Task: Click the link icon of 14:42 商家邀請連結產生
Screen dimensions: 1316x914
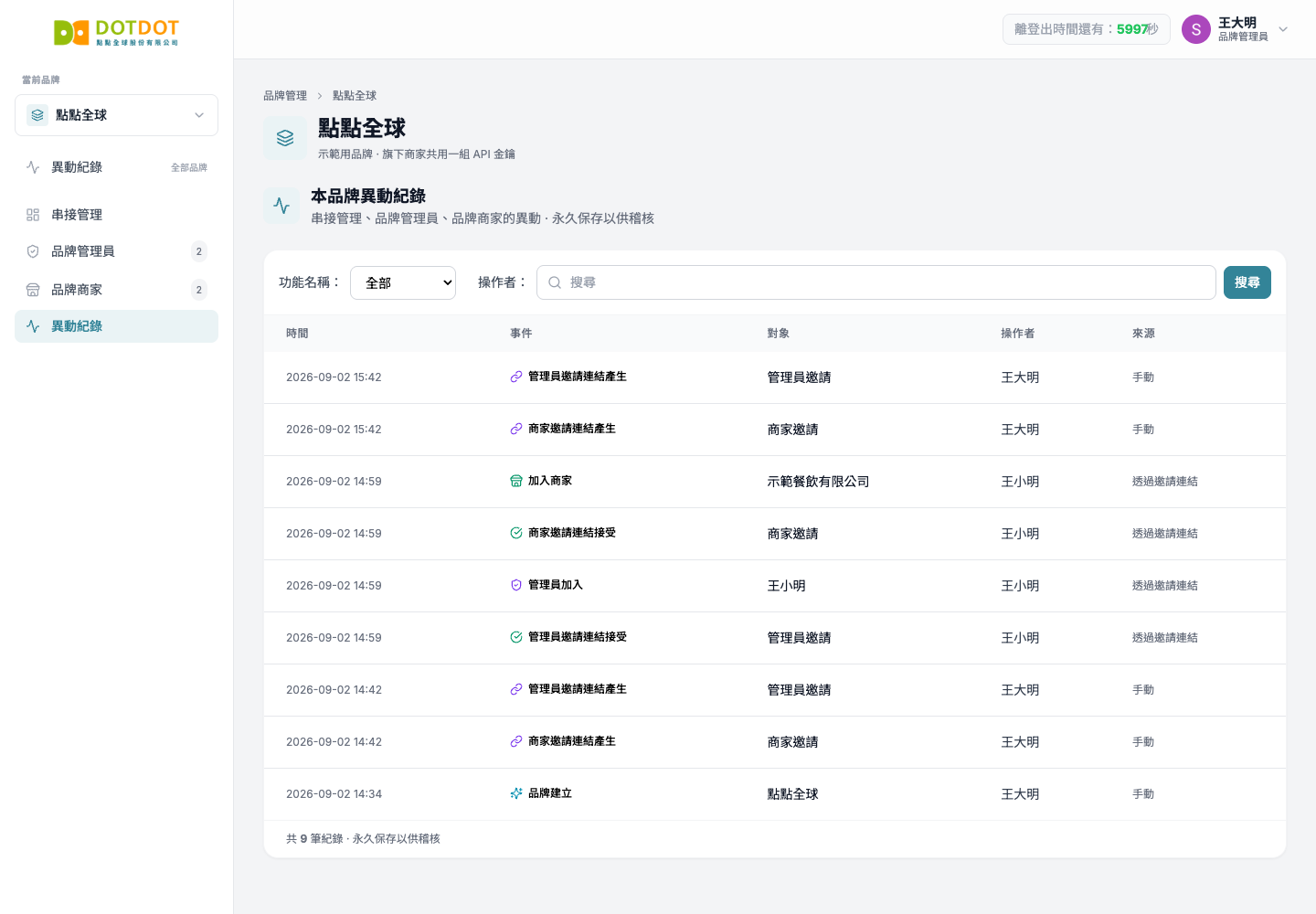Action: pos(516,741)
